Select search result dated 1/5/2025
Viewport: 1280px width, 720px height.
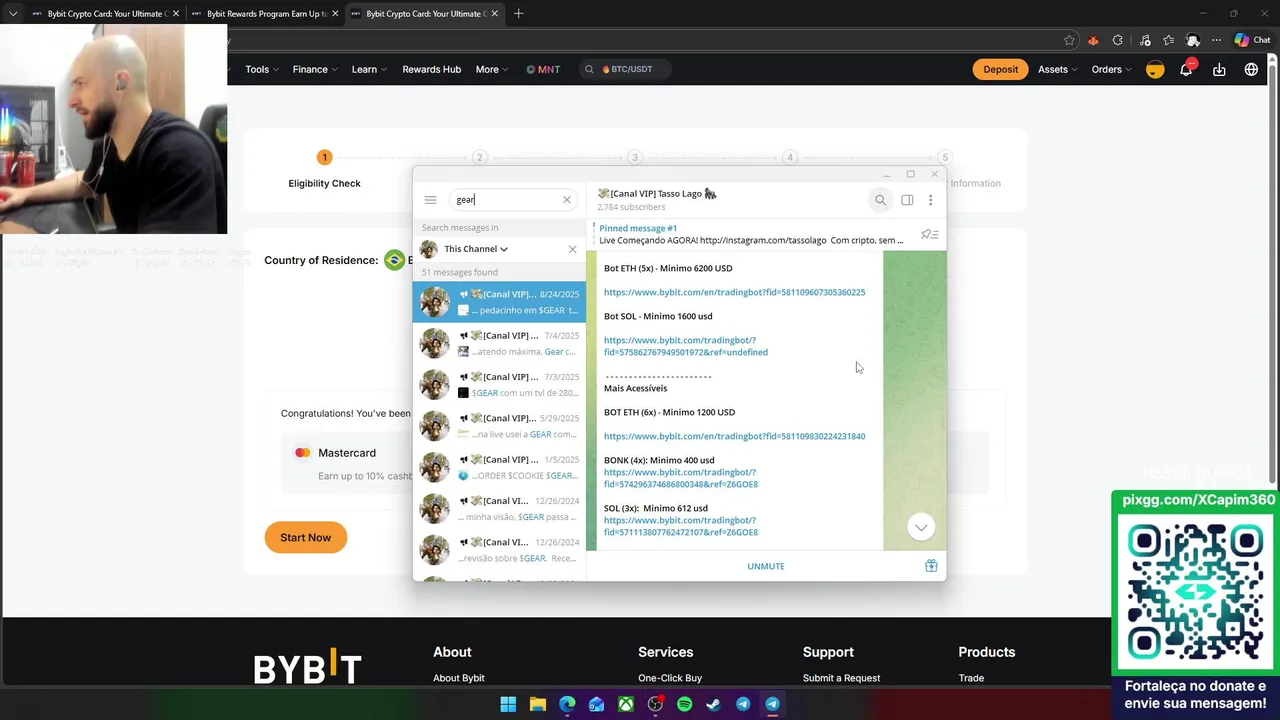[499, 467]
